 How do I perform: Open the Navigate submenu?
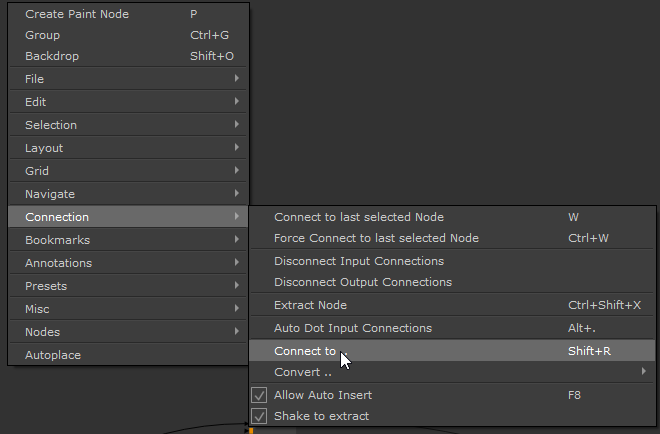point(128,194)
